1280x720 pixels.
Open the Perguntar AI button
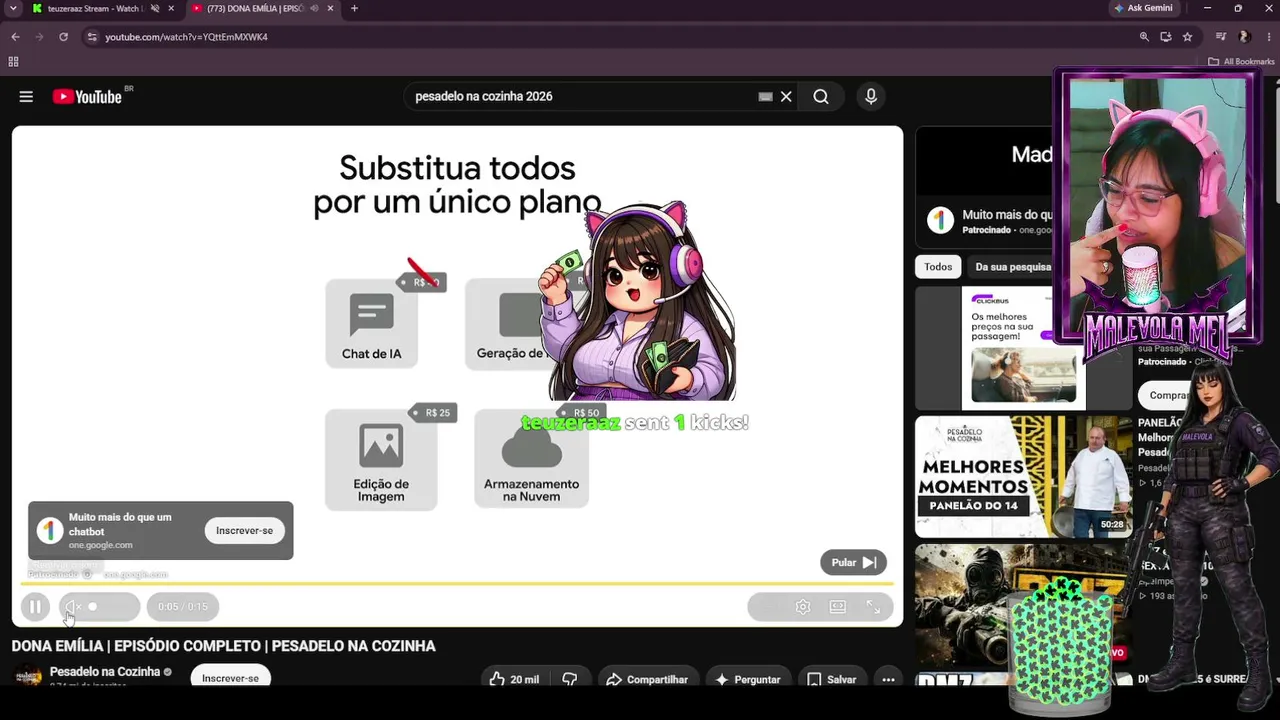tap(746, 679)
